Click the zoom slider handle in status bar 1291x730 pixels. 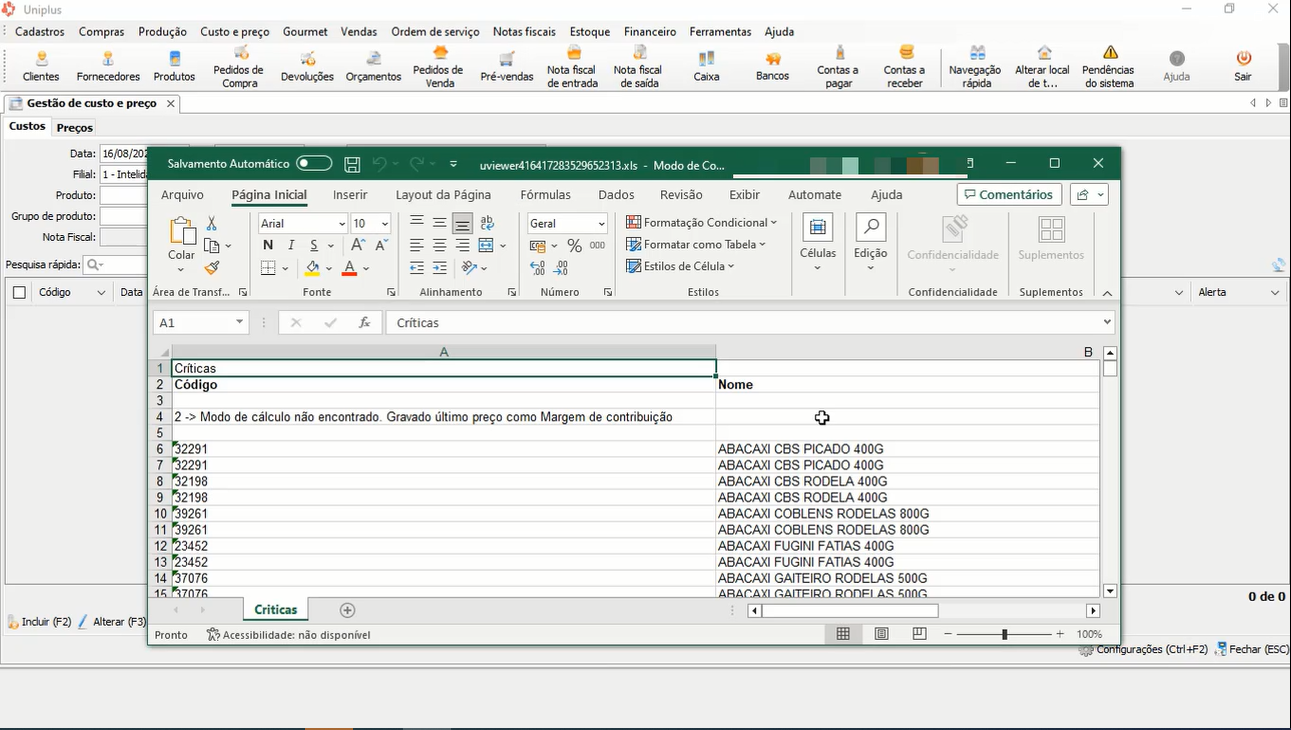[1004, 634]
